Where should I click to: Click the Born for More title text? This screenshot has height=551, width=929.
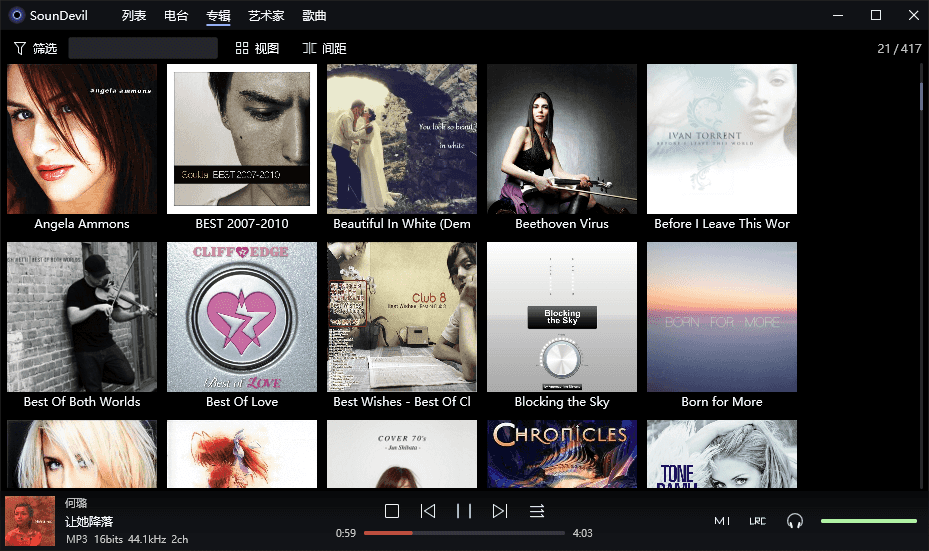click(x=722, y=402)
